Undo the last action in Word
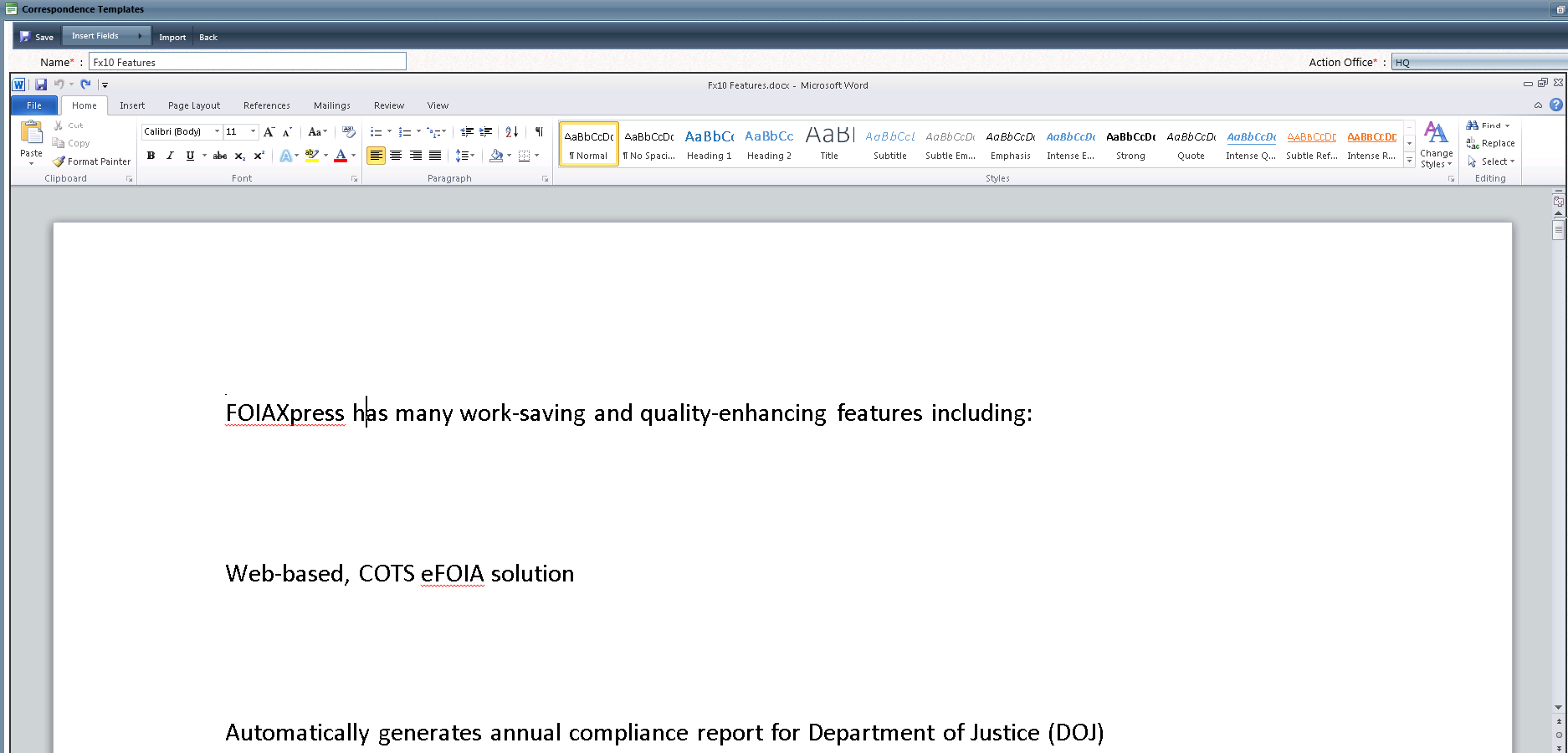Screen dimensions: 1568x753 click(59, 85)
